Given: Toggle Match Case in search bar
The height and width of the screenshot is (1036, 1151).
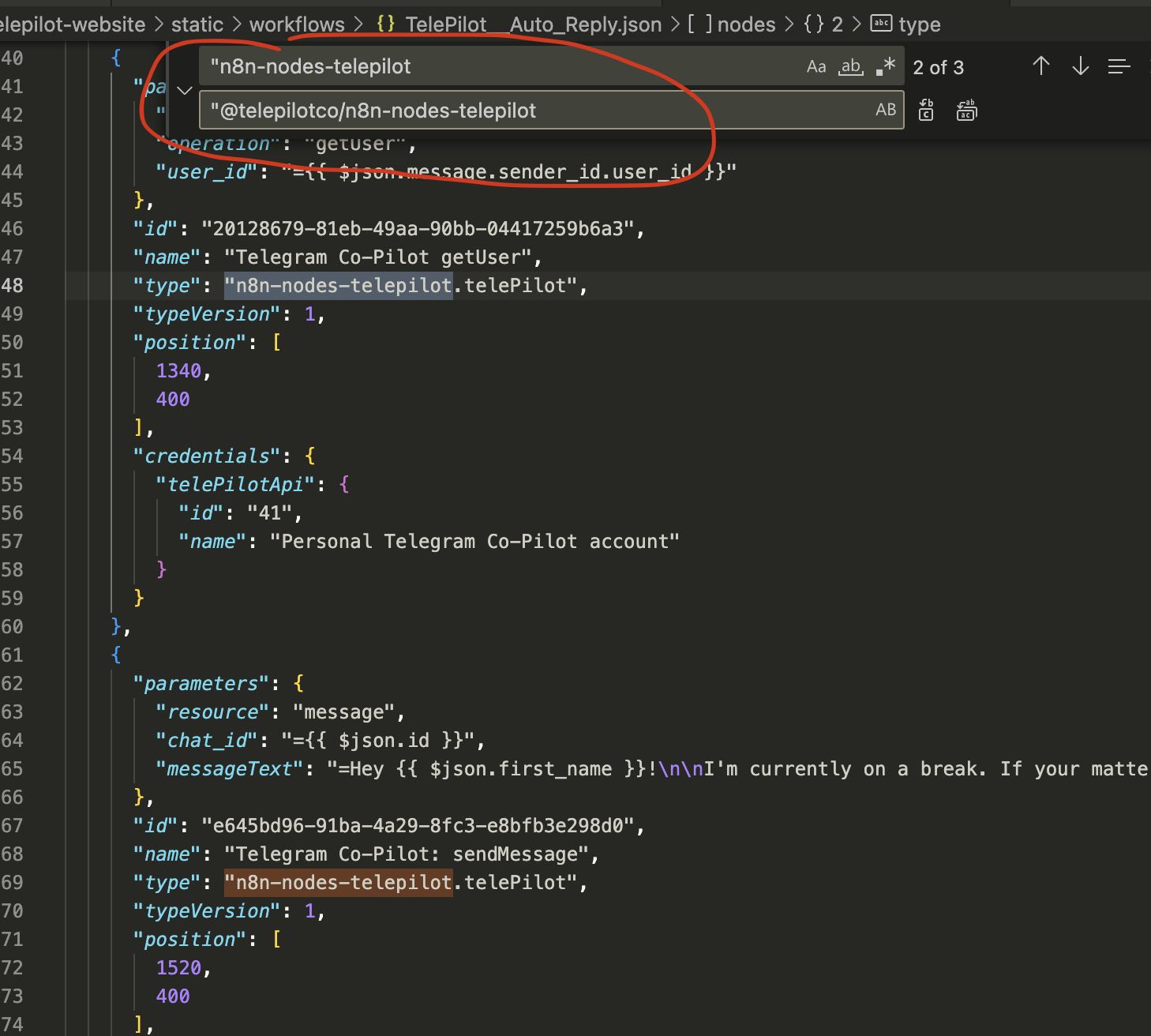Looking at the screenshot, I should [815, 66].
